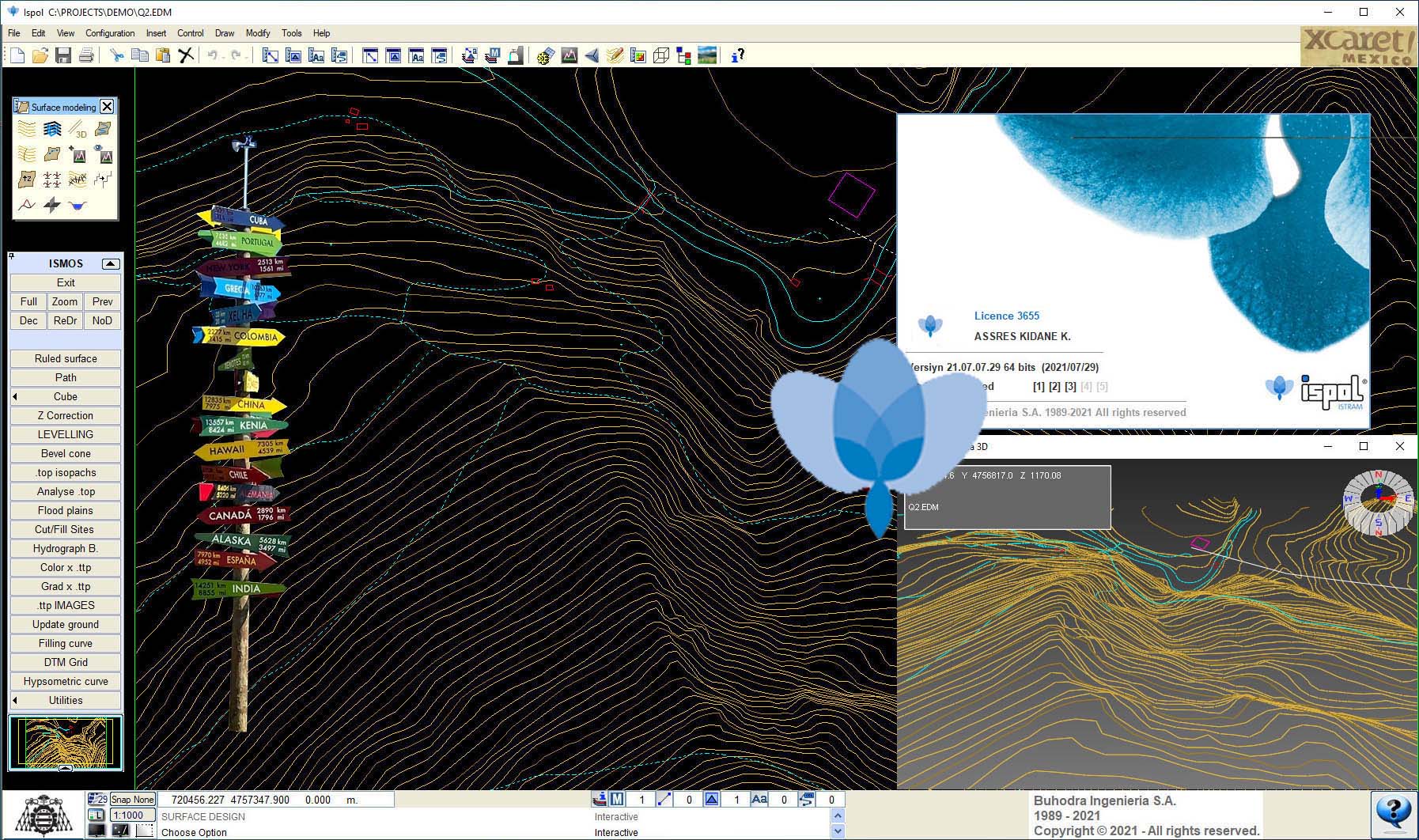Expand the Cube submenu arrow

[15, 396]
